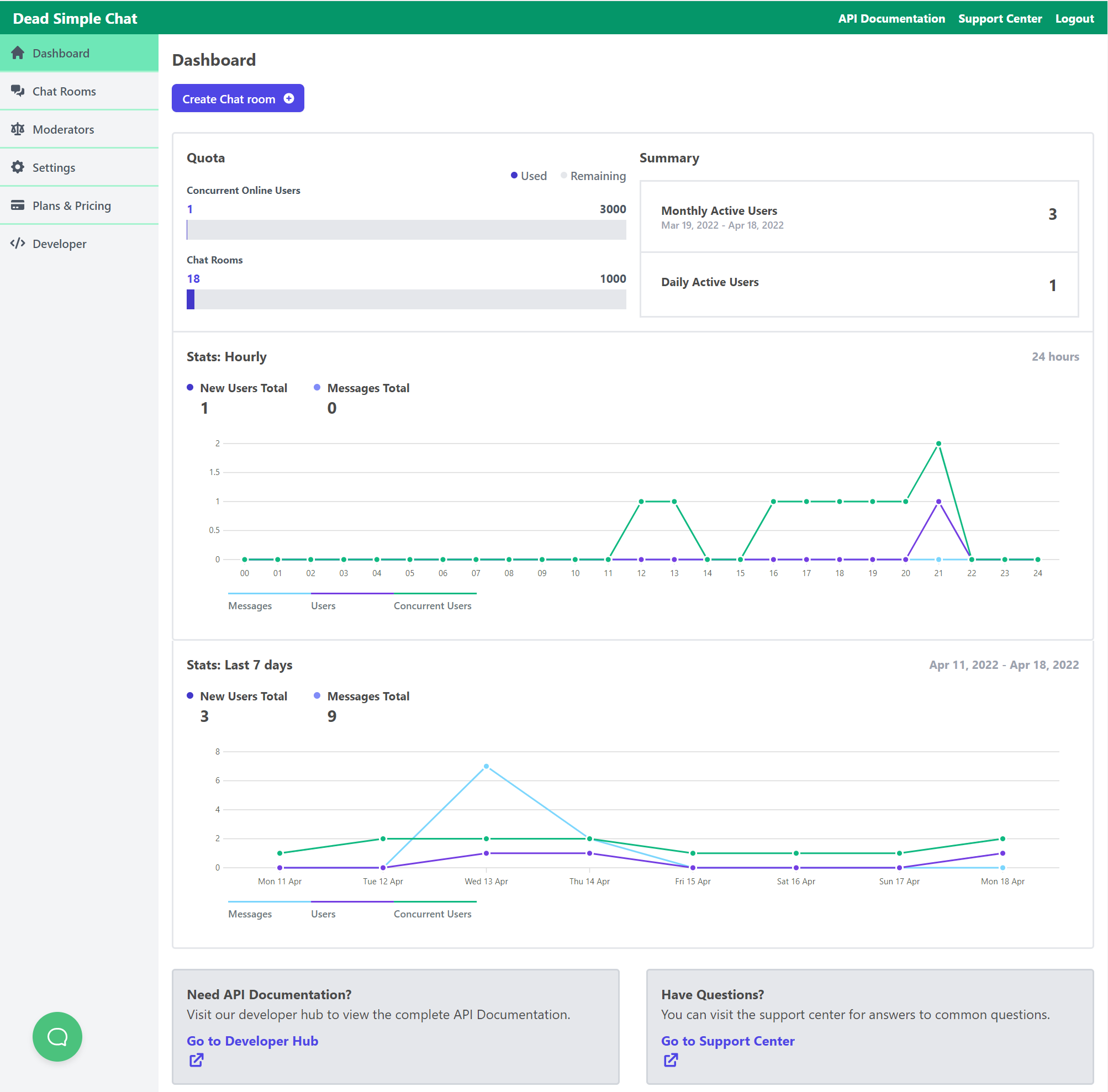Open Chat Rooms from the sidebar
Image resolution: width=1108 pixels, height=1092 pixels.
coord(64,91)
